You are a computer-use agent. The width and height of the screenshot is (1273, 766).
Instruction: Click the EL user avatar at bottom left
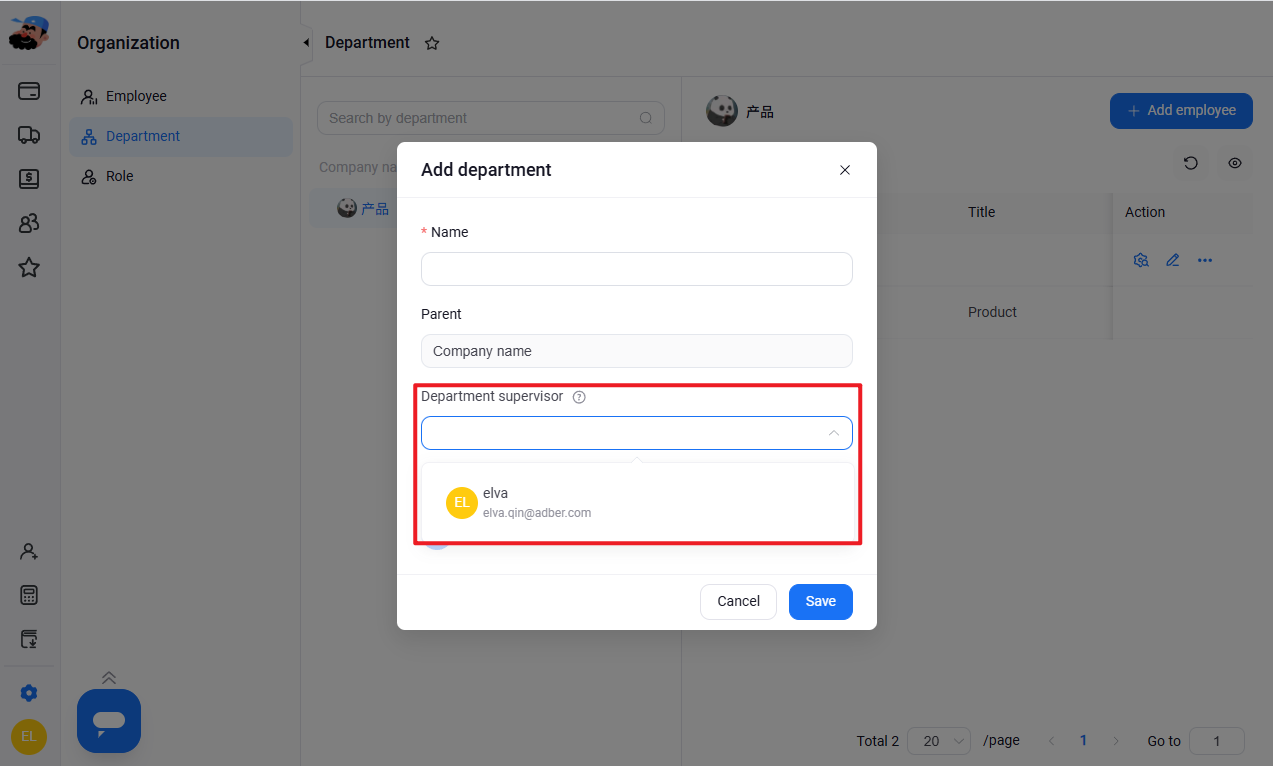coord(29,737)
